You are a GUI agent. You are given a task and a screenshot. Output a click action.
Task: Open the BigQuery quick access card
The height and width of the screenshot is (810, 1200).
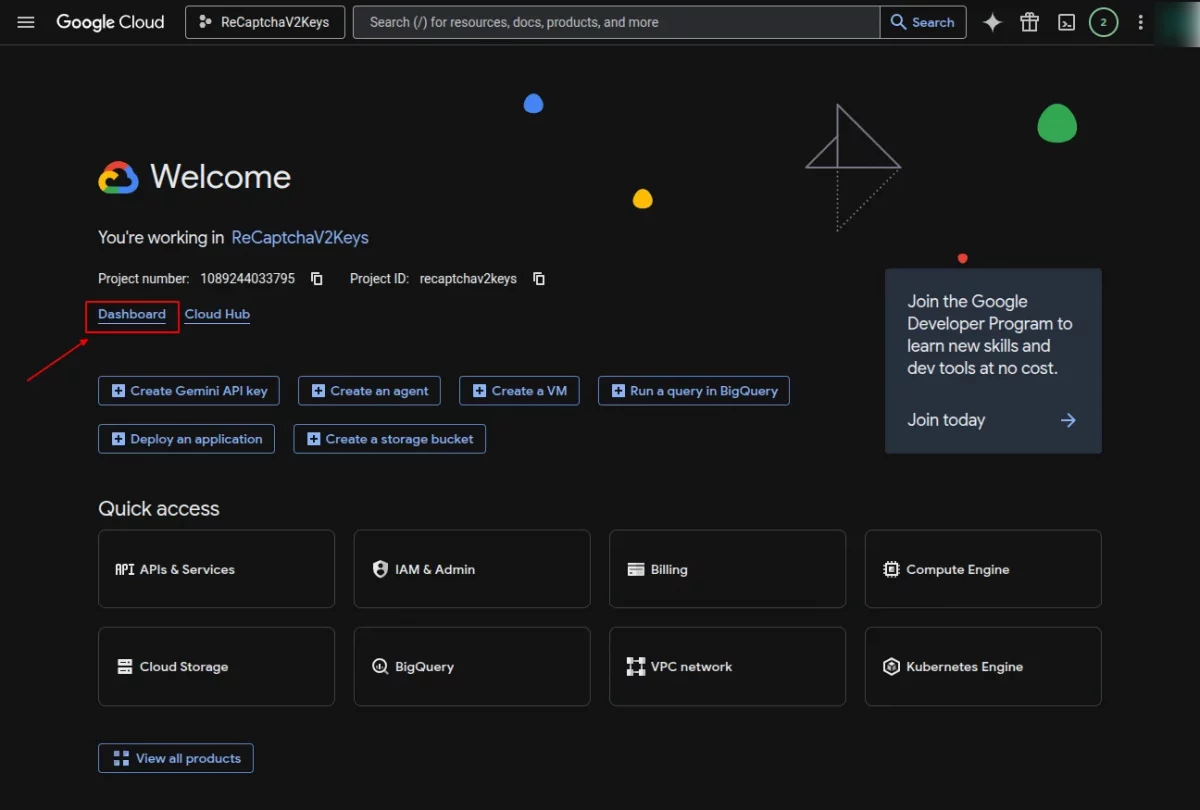coord(472,666)
